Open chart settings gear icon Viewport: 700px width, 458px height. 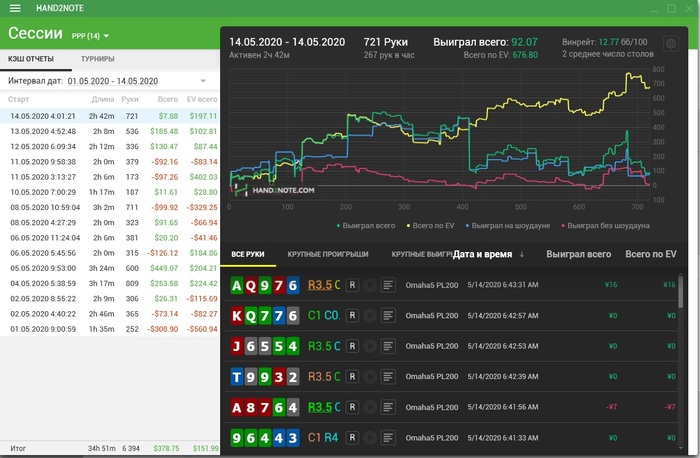point(671,43)
